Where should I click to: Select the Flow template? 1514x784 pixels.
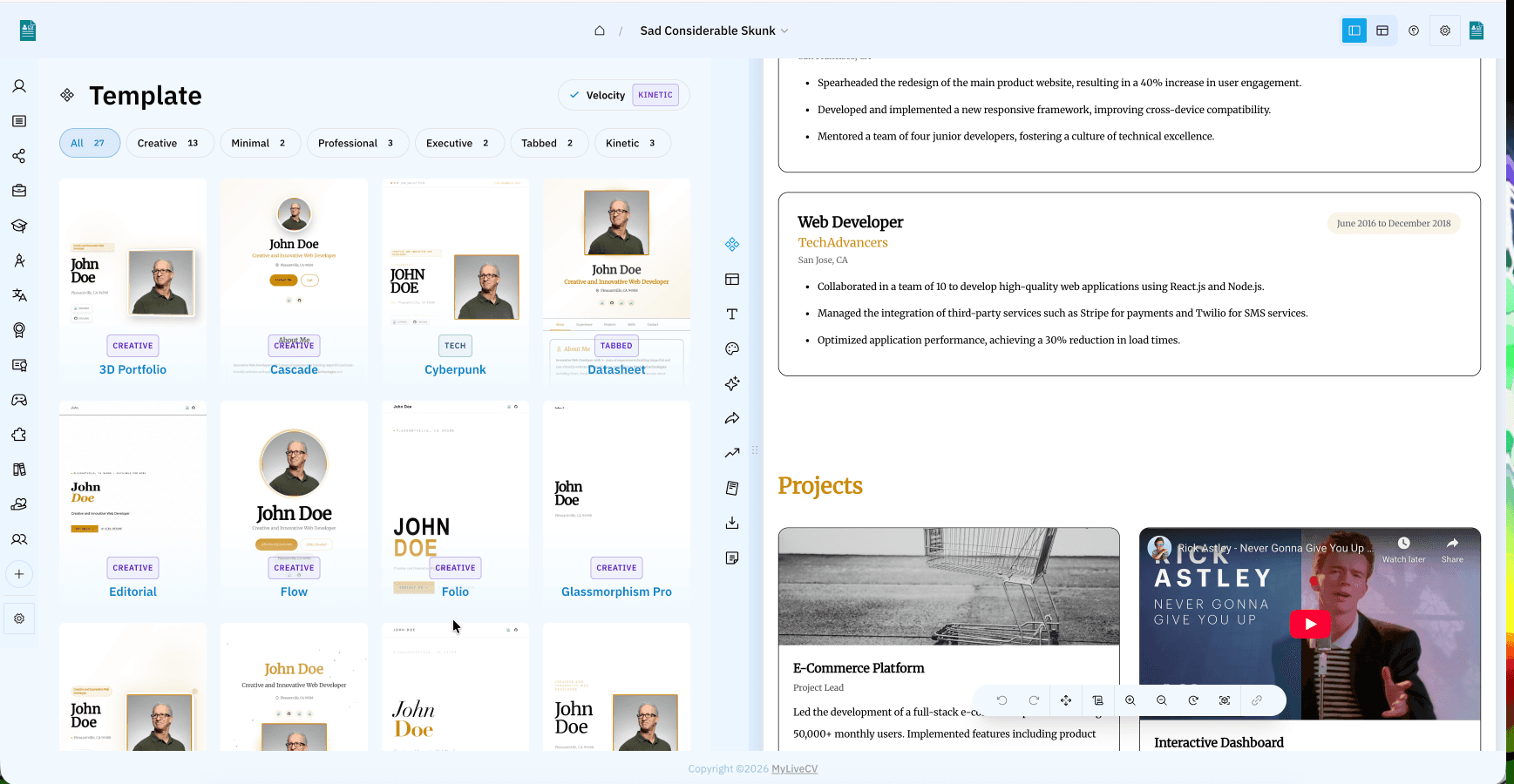point(294,504)
